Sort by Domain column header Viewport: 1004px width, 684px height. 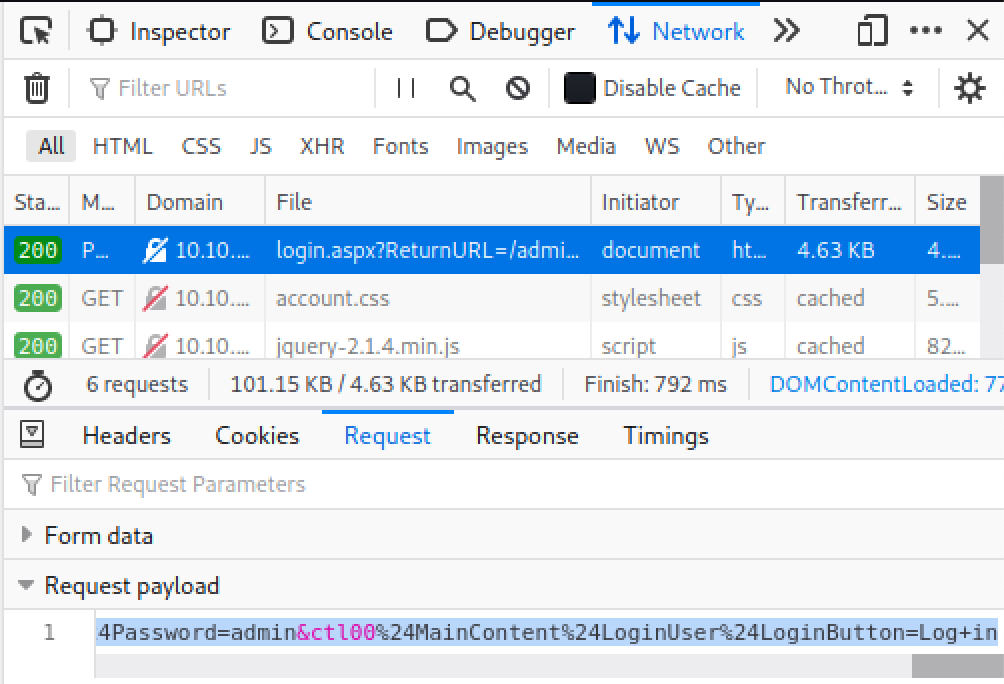(x=200, y=202)
